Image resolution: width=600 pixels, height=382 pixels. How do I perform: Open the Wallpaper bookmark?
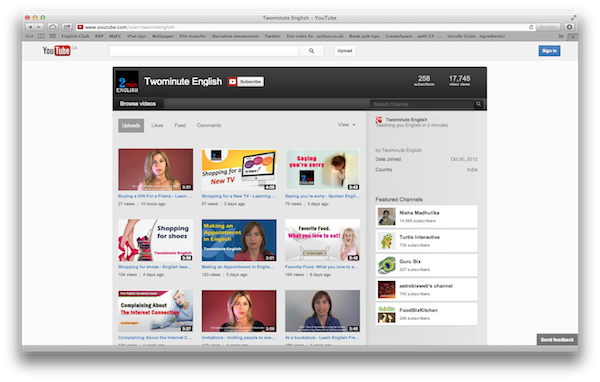point(163,36)
